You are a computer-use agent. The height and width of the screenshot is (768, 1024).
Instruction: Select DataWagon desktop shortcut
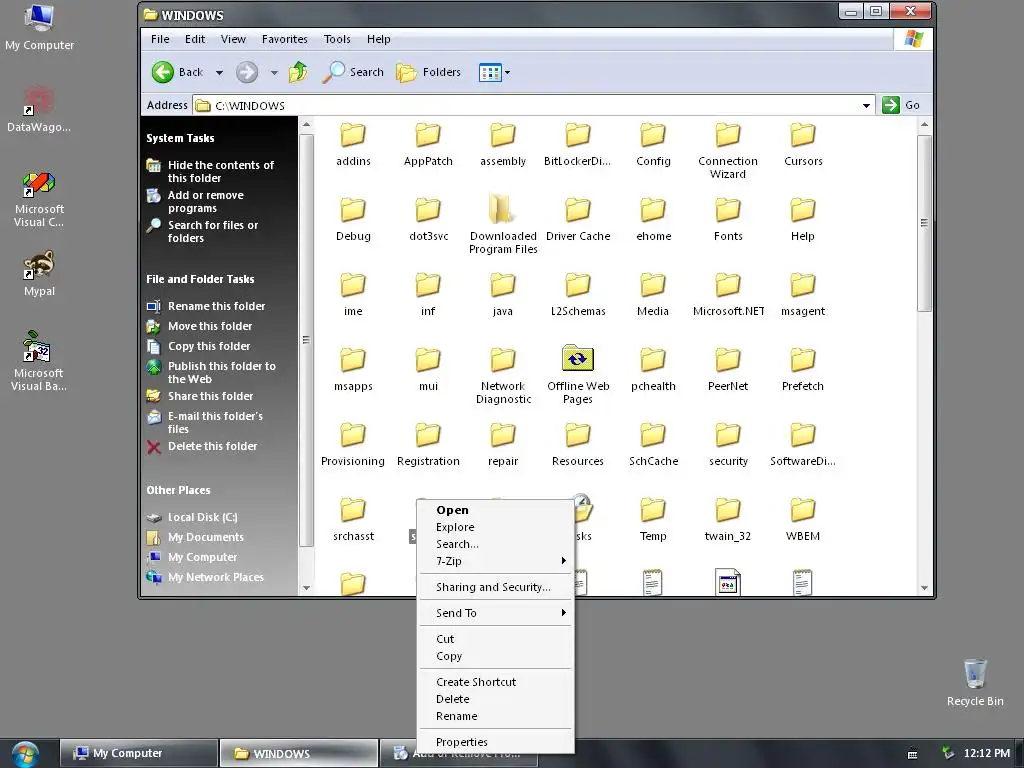tap(39, 109)
